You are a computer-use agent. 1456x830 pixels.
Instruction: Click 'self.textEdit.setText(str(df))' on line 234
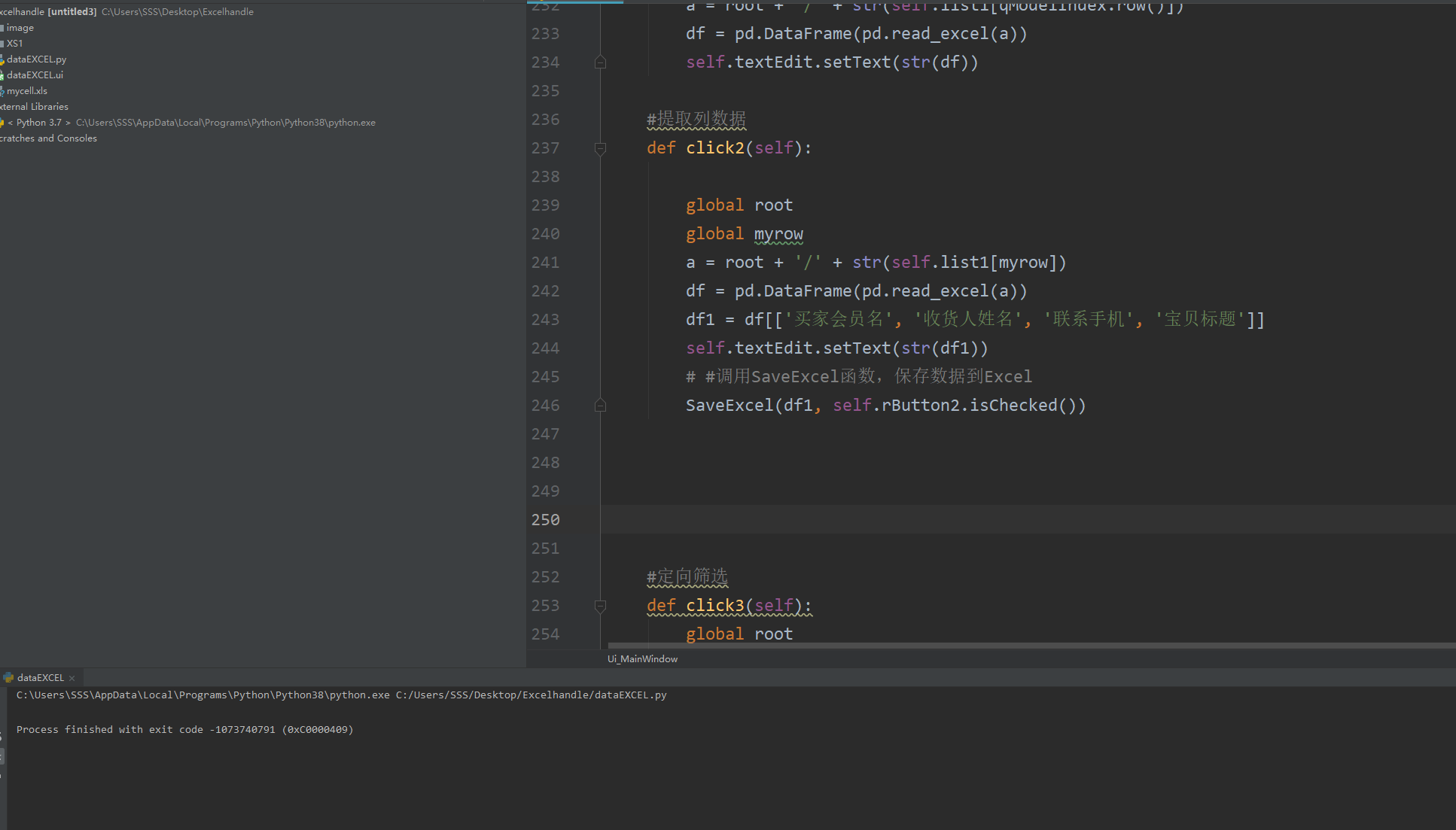(832, 62)
